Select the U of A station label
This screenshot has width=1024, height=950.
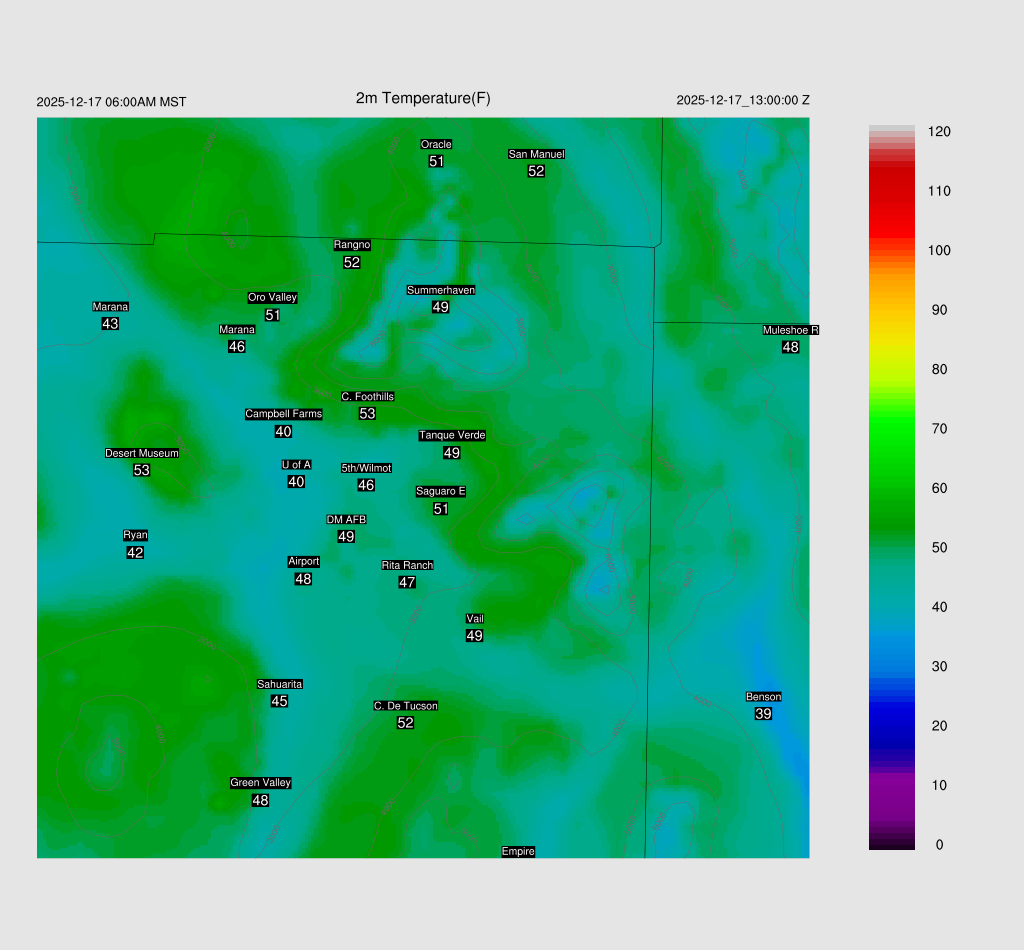296,464
